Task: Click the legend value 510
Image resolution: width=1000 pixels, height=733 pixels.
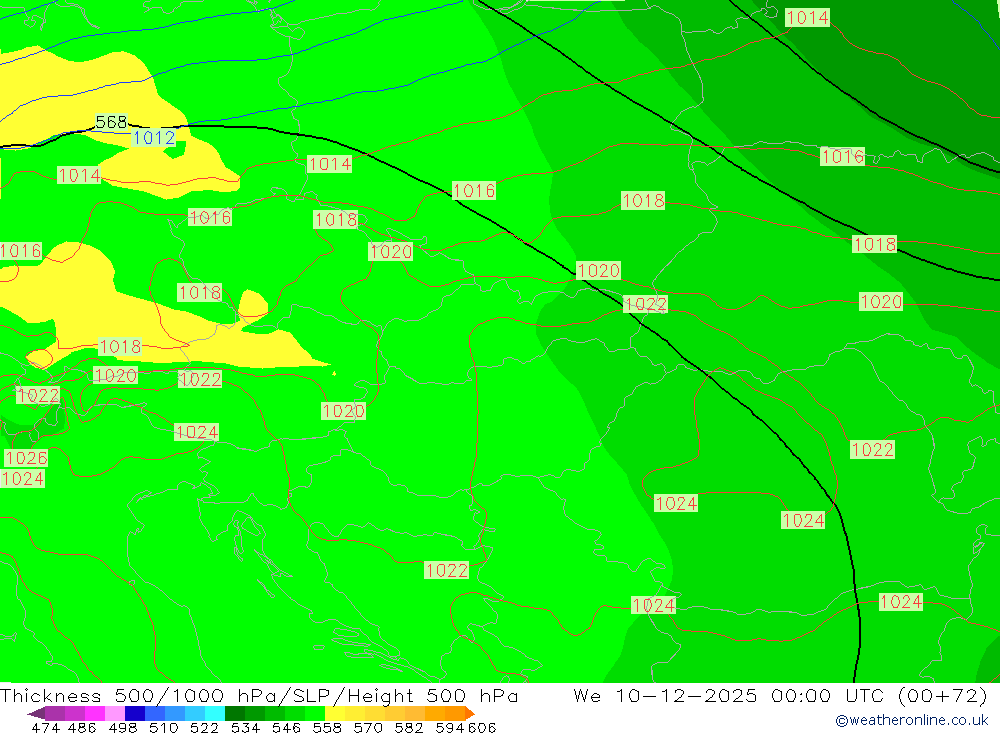Action: point(164,727)
